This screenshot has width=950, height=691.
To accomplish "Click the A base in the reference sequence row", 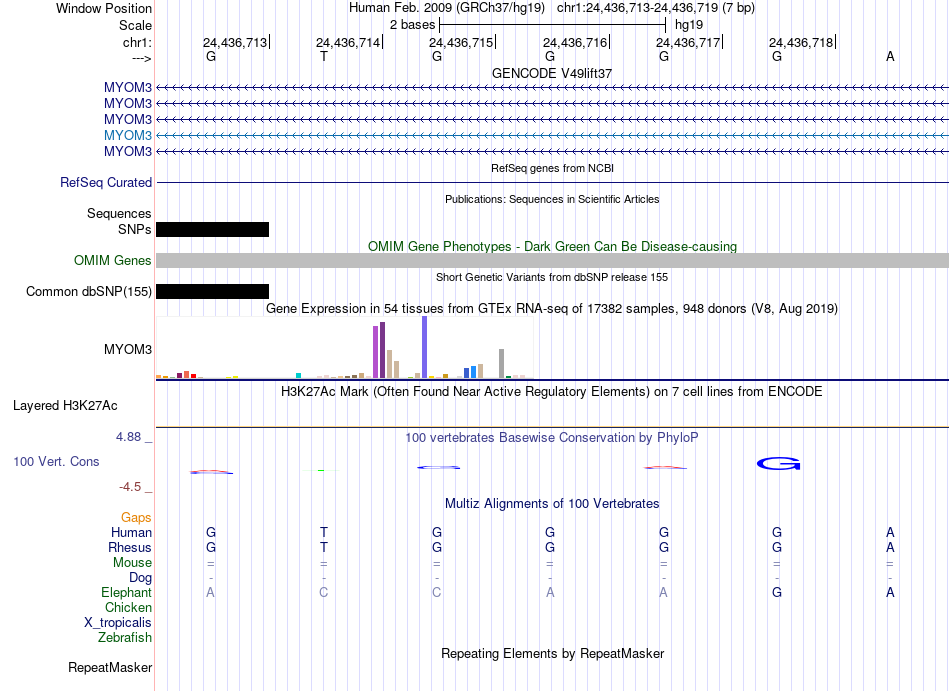I will [x=890, y=56].
